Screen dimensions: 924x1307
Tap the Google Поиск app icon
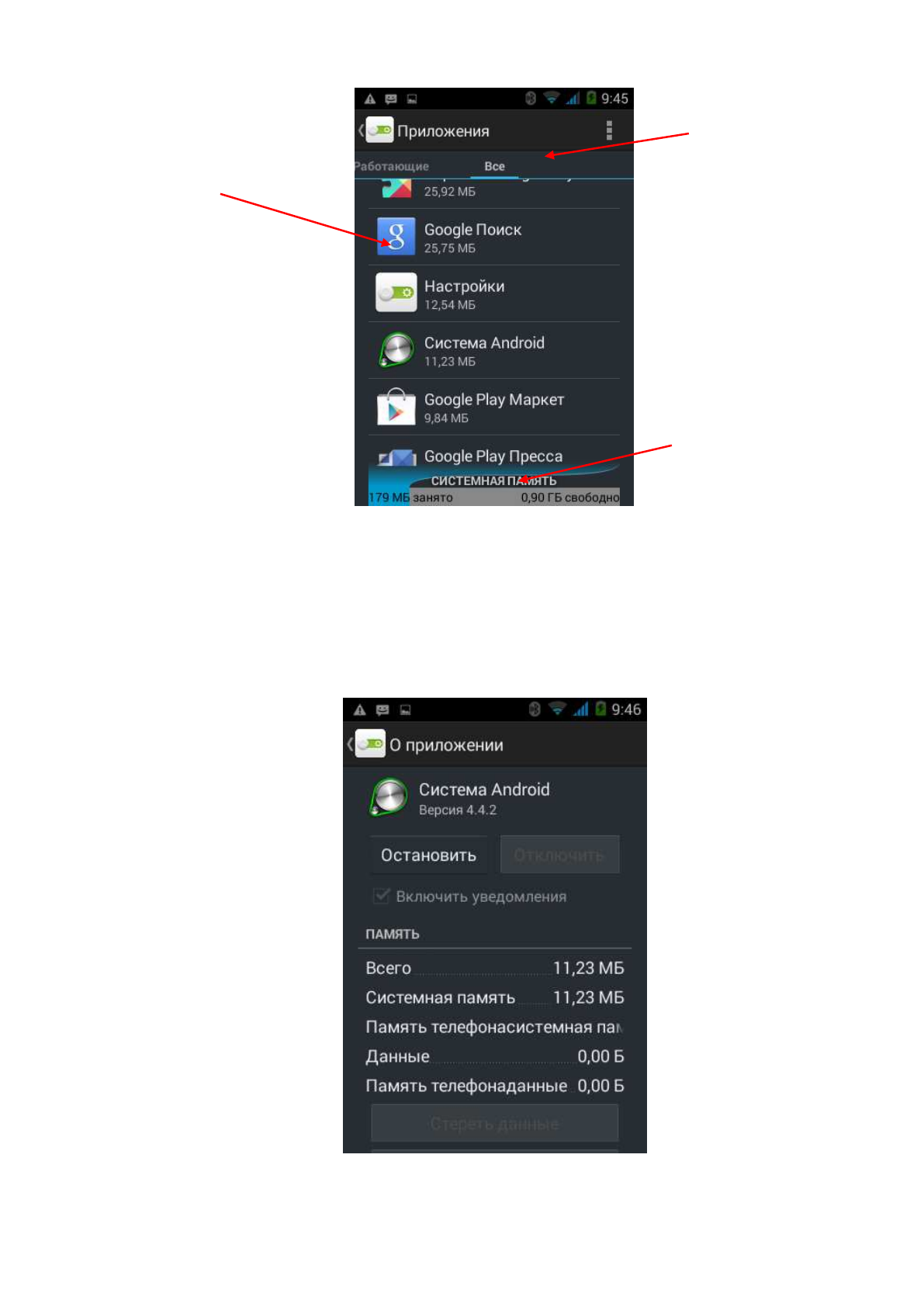pyautogui.click(x=396, y=236)
